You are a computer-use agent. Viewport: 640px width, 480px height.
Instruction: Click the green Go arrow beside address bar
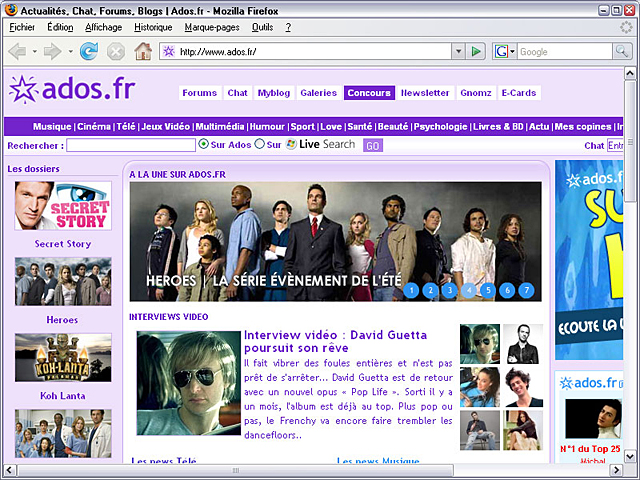click(x=476, y=51)
